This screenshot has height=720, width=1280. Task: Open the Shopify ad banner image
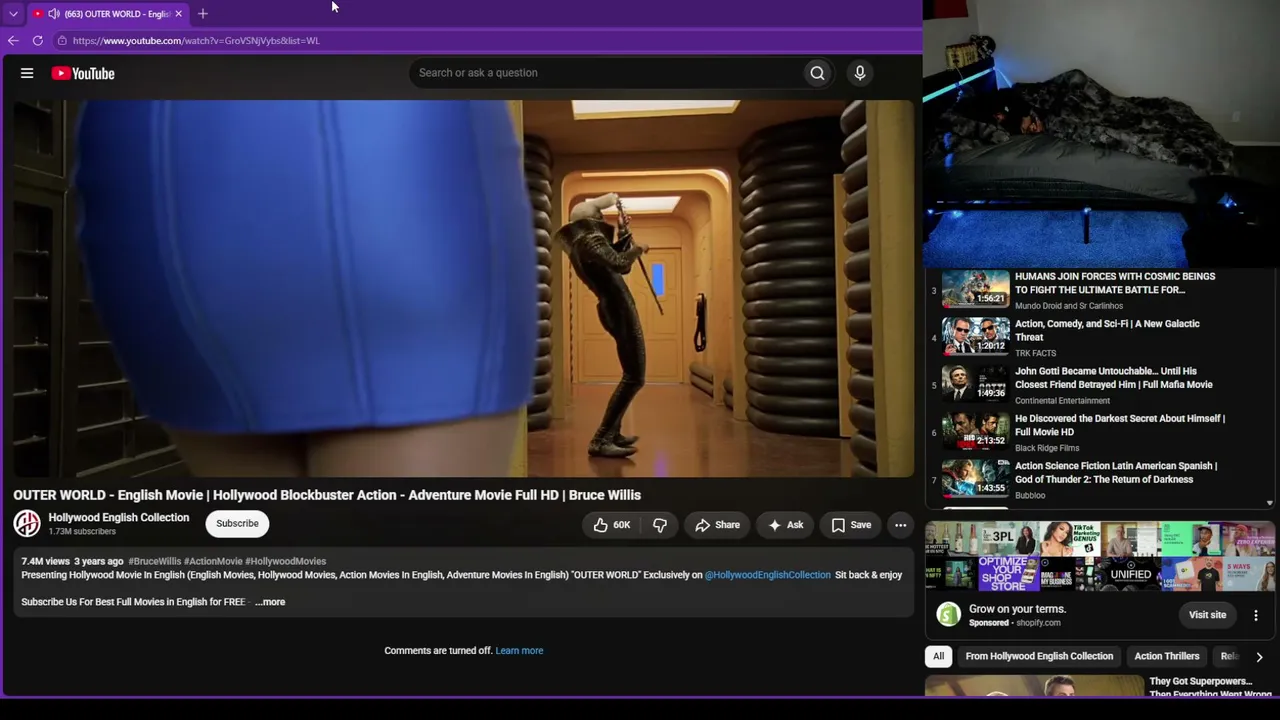1100,557
